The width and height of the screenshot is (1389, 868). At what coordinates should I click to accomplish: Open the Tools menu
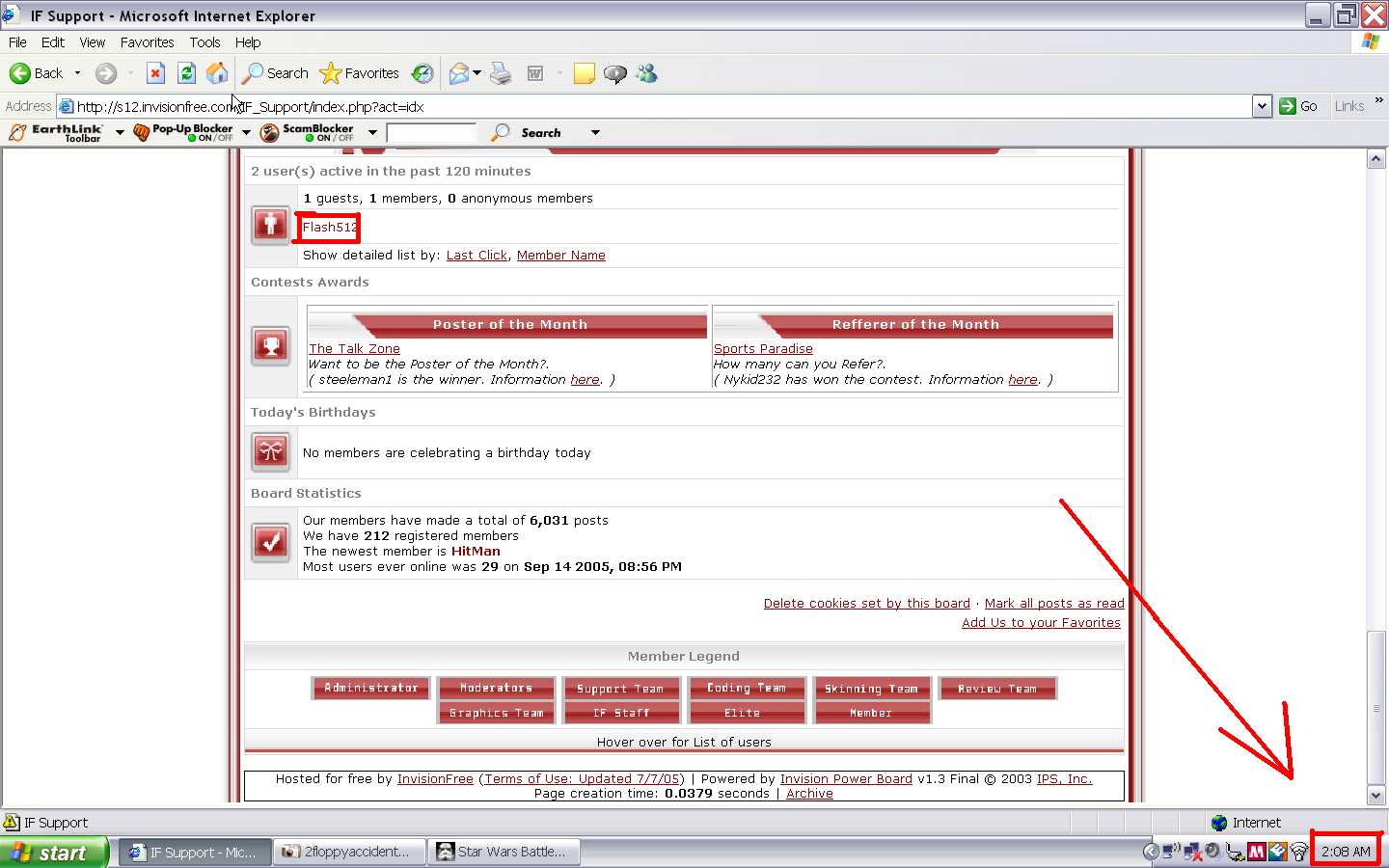[204, 42]
